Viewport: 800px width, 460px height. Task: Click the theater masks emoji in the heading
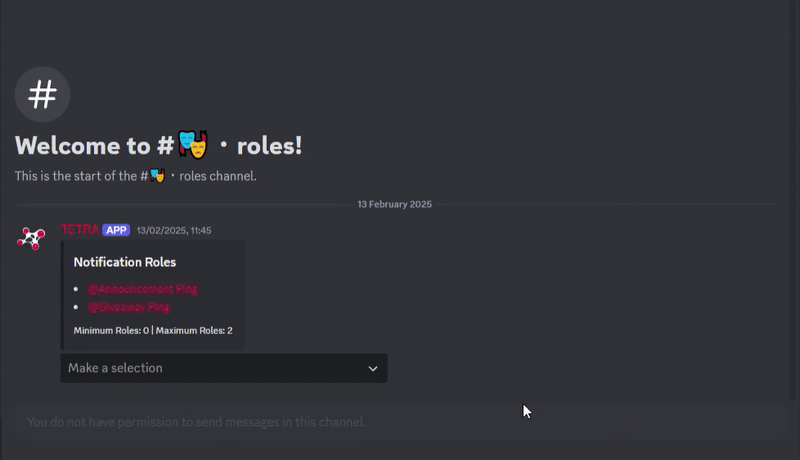(x=193, y=145)
